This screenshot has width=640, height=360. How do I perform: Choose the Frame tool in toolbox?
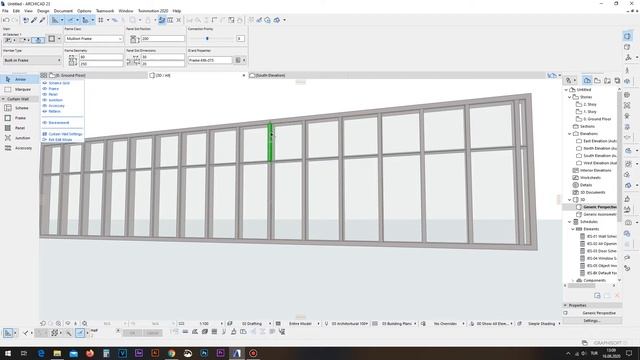click(19, 118)
